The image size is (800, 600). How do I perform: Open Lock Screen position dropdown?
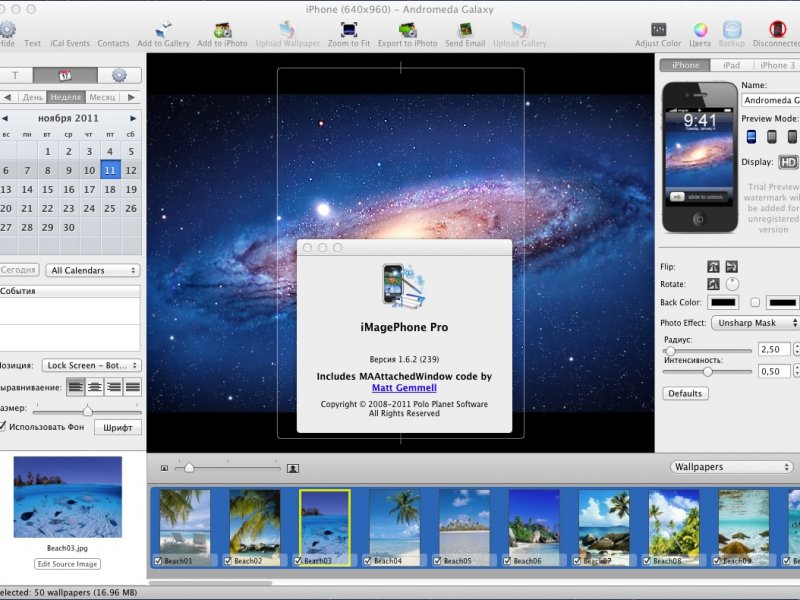[92, 365]
